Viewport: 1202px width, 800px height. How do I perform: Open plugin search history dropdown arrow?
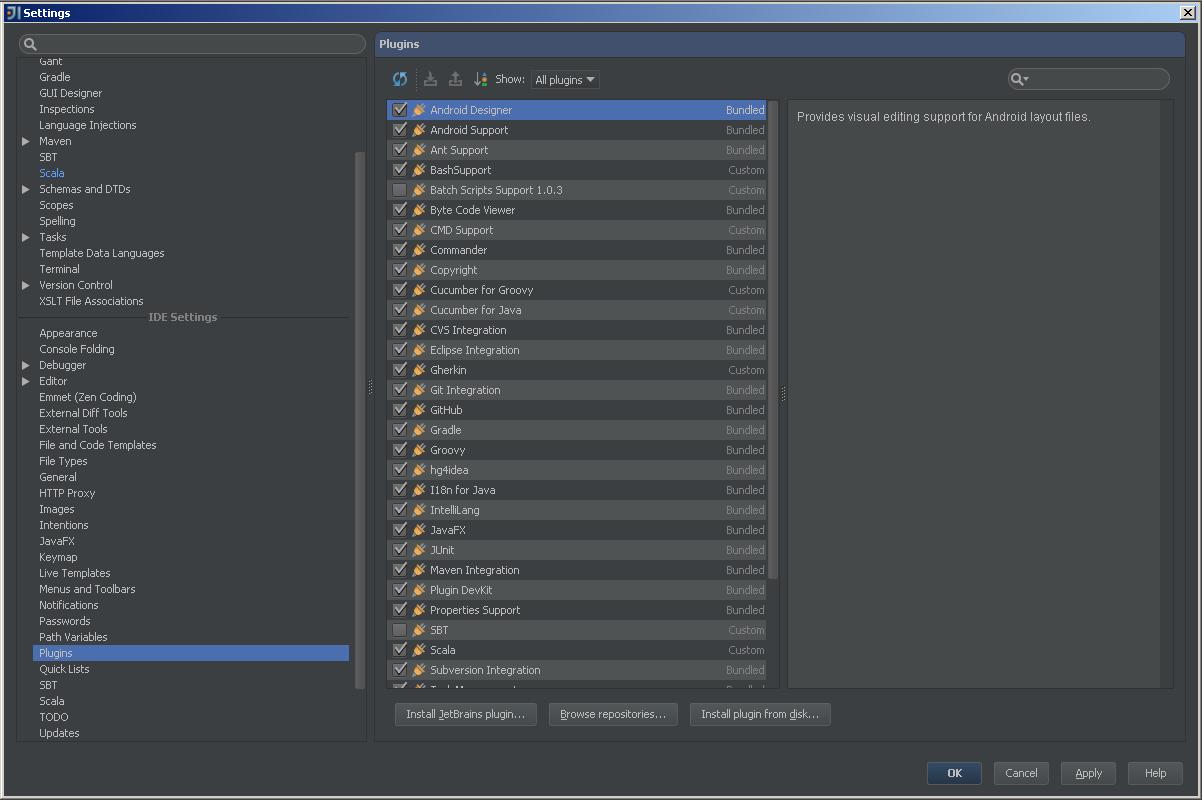(1027, 79)
